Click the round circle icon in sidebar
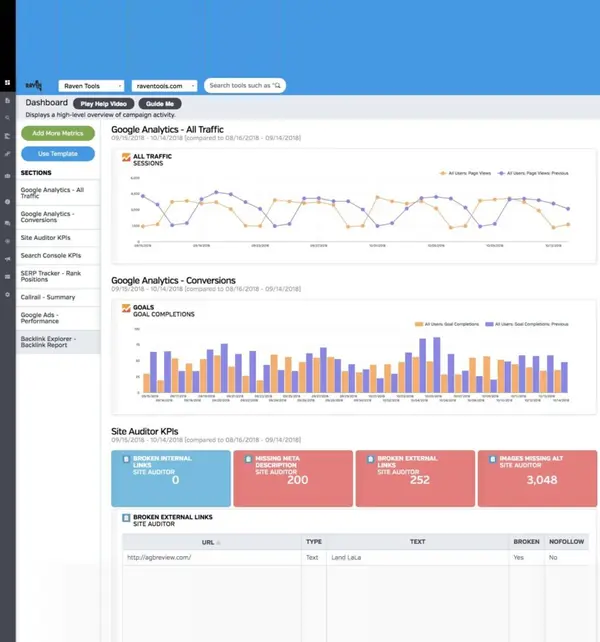Image resolution: width=600 pixels, height=642 pixels. [x=7, y=202]
